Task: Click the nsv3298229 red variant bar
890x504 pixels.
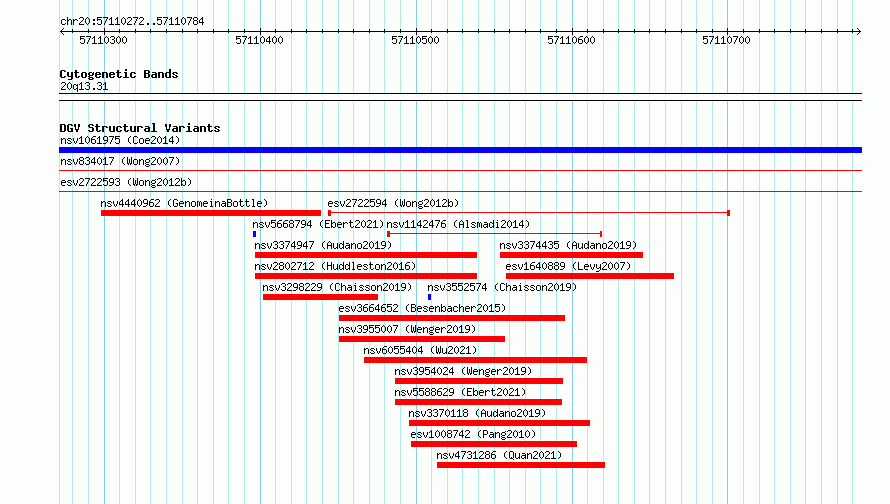Action: (x=320, y=297)
